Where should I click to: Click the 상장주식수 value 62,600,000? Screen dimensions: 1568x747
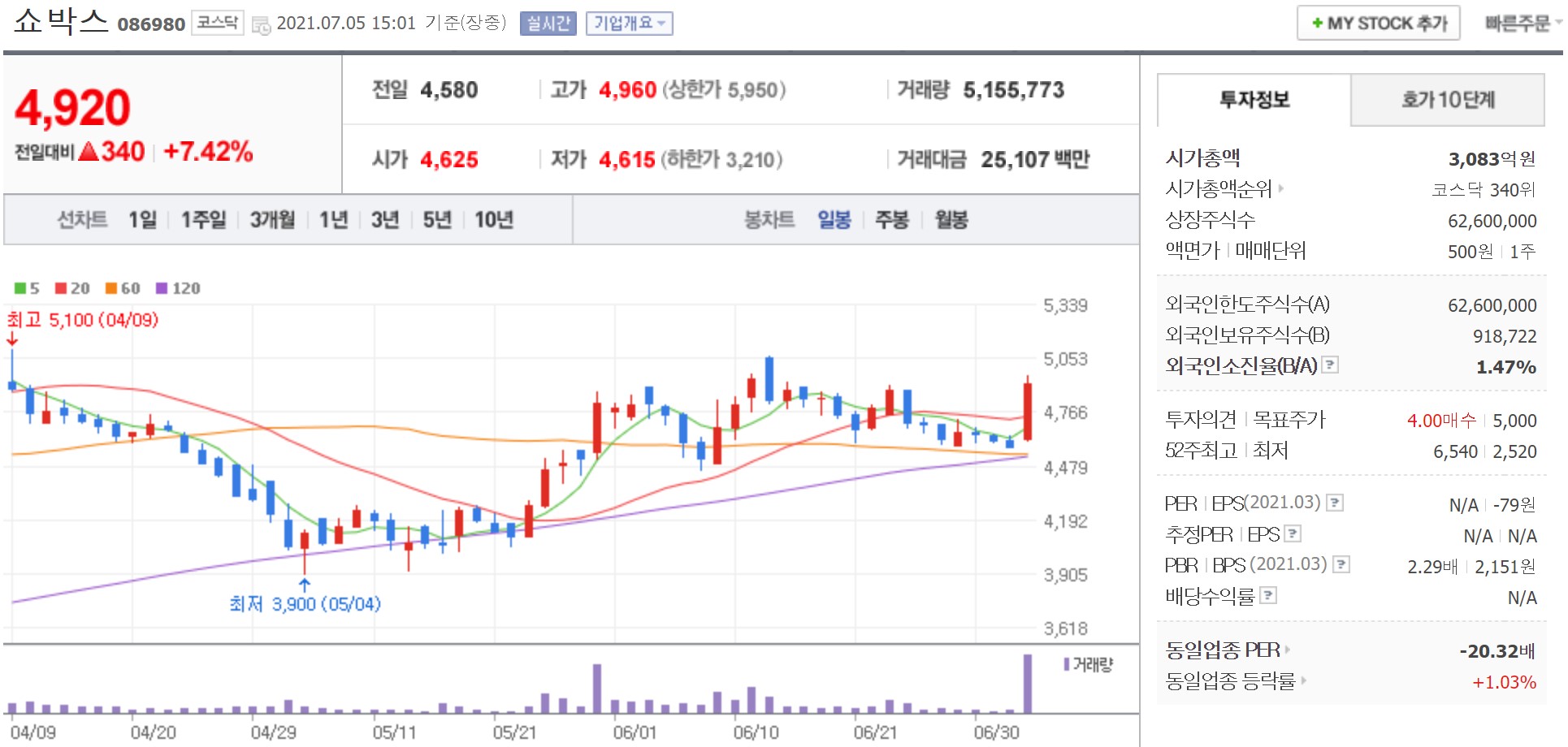click(1492, 220)
